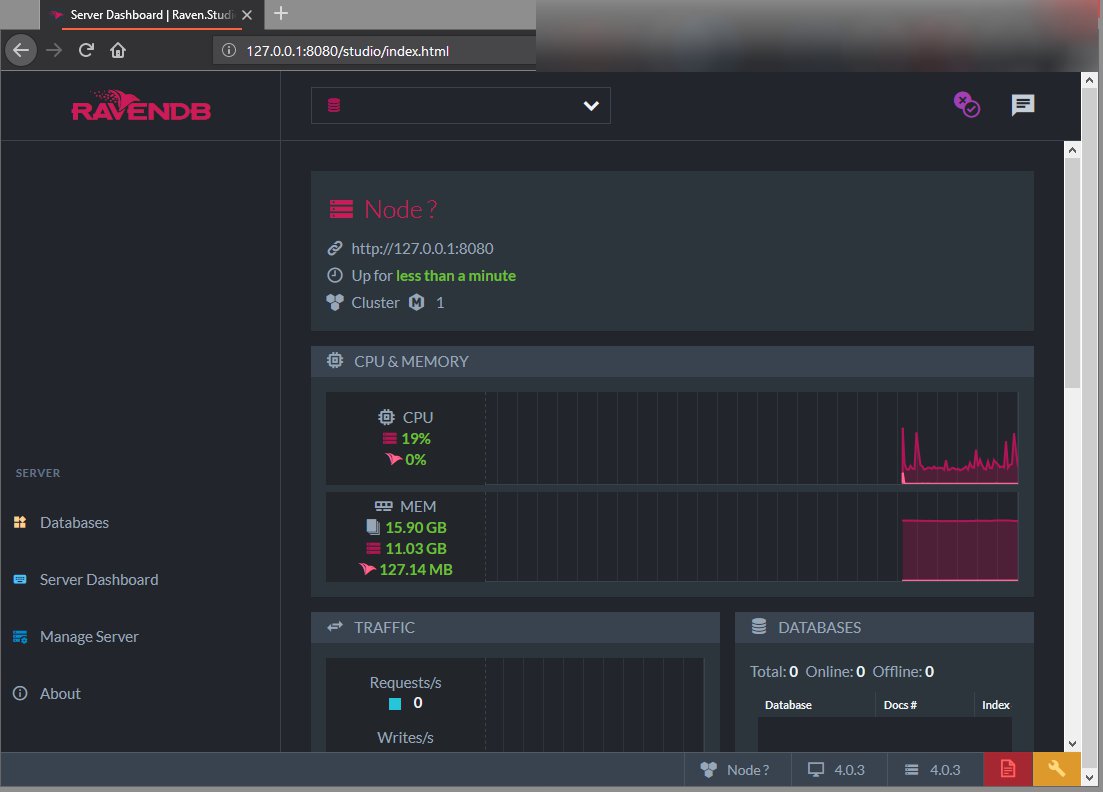Image resolution: width=1103 pixels, height=792 pixels.
Task: Click the red document icon in the status bar
Action: point(1006,769)
